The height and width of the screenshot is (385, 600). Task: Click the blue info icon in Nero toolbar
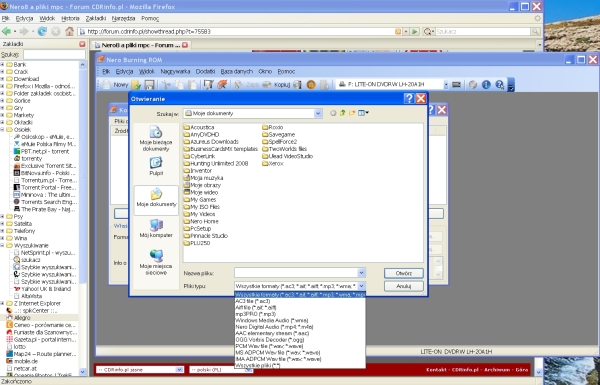(x=486, y=85)
